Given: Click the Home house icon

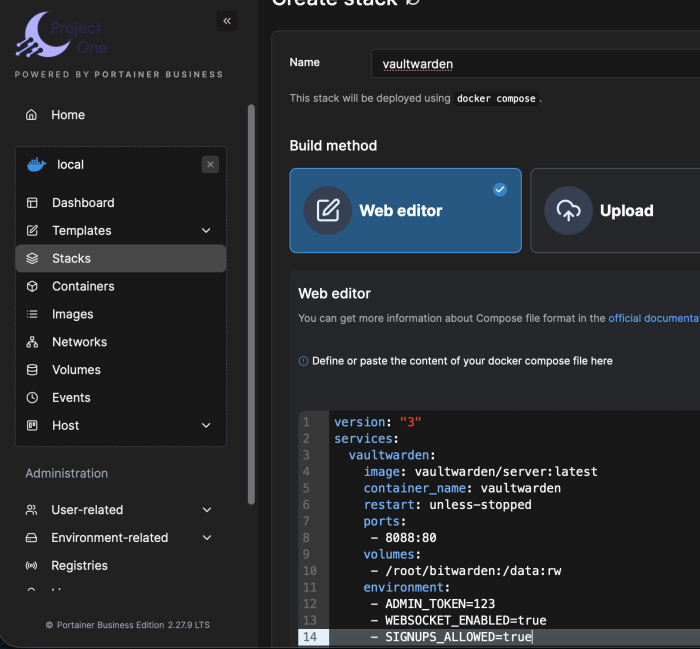Looking at the screenshot, I should click(31, 115).
